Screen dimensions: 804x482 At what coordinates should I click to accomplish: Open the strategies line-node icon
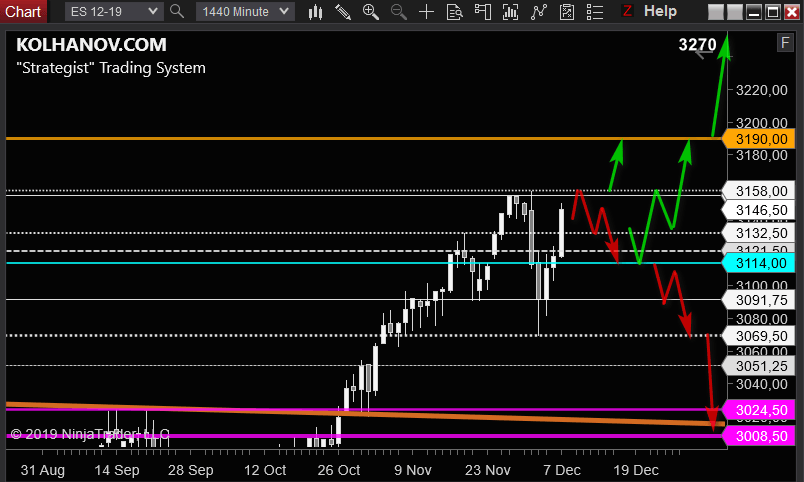coord(538,12)
